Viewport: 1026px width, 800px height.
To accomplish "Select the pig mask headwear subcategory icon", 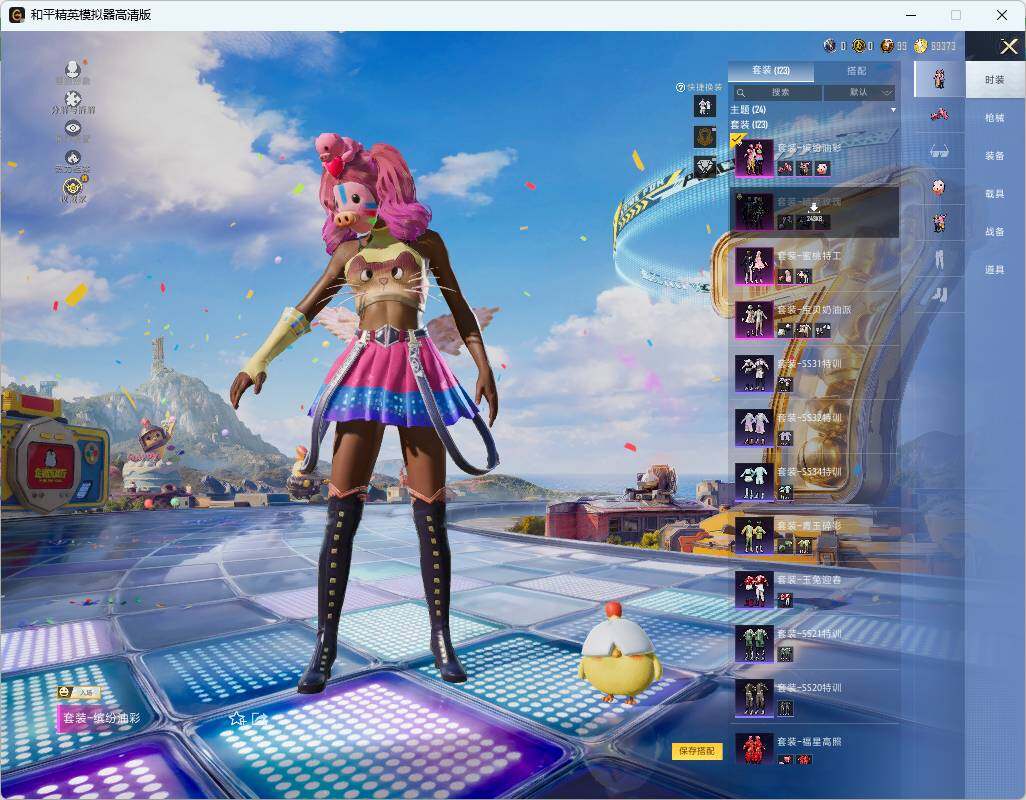I will click(x=939, y=188).
